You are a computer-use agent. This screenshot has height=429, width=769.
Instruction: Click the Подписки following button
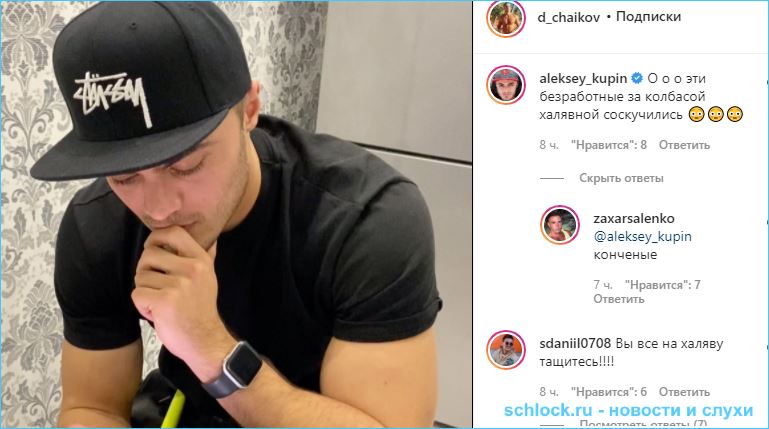(x=648, y=17)
